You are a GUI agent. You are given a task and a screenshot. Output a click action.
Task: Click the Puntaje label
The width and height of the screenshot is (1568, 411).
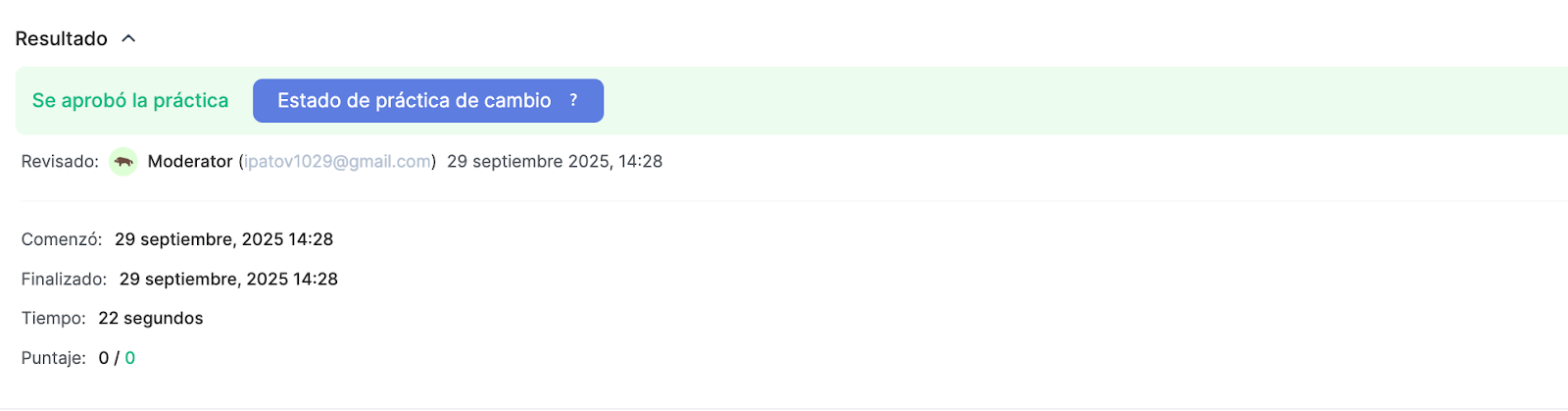[x=53, y=358]
